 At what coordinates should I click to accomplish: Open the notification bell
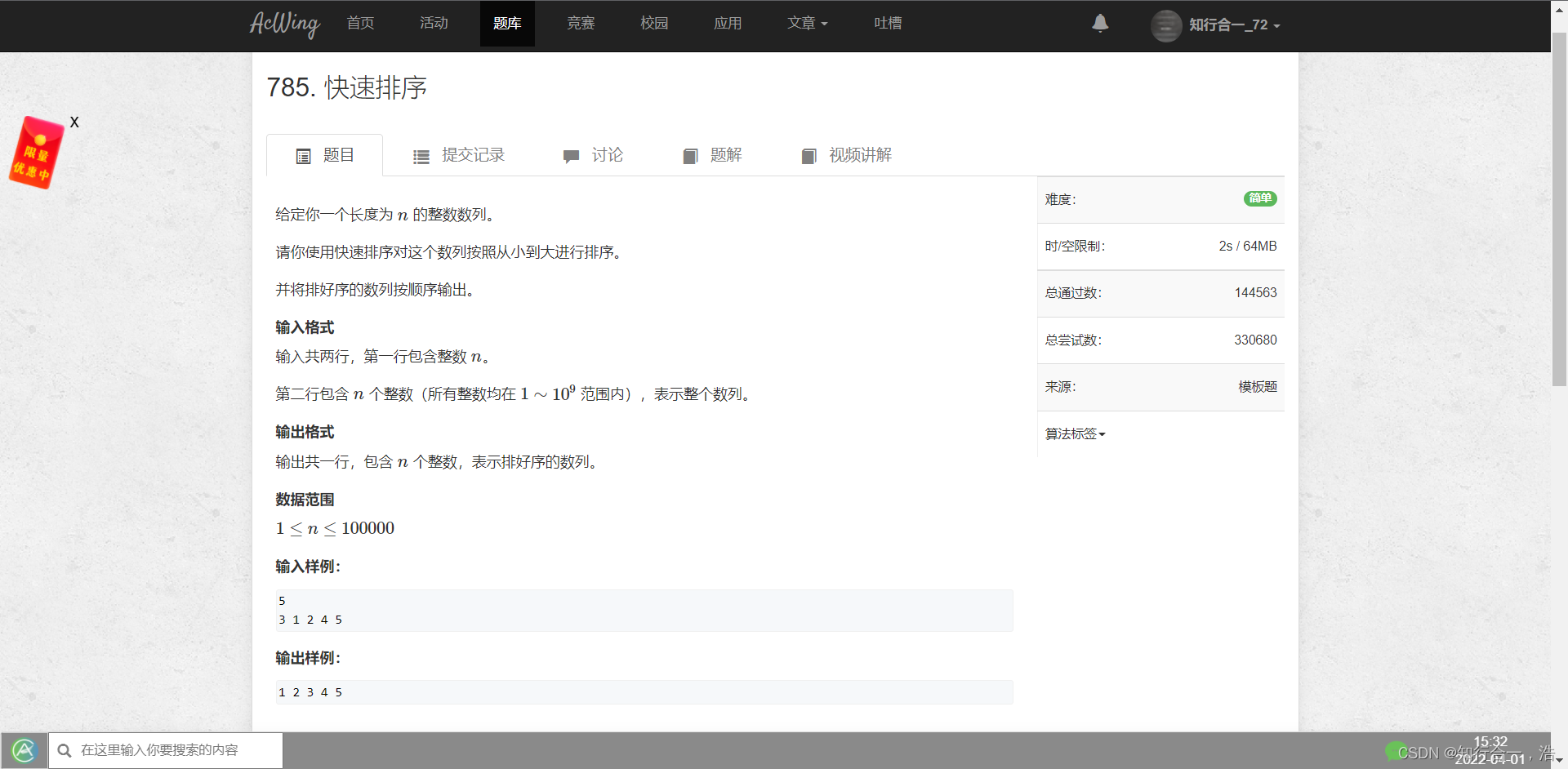(x=1100, y=24)
